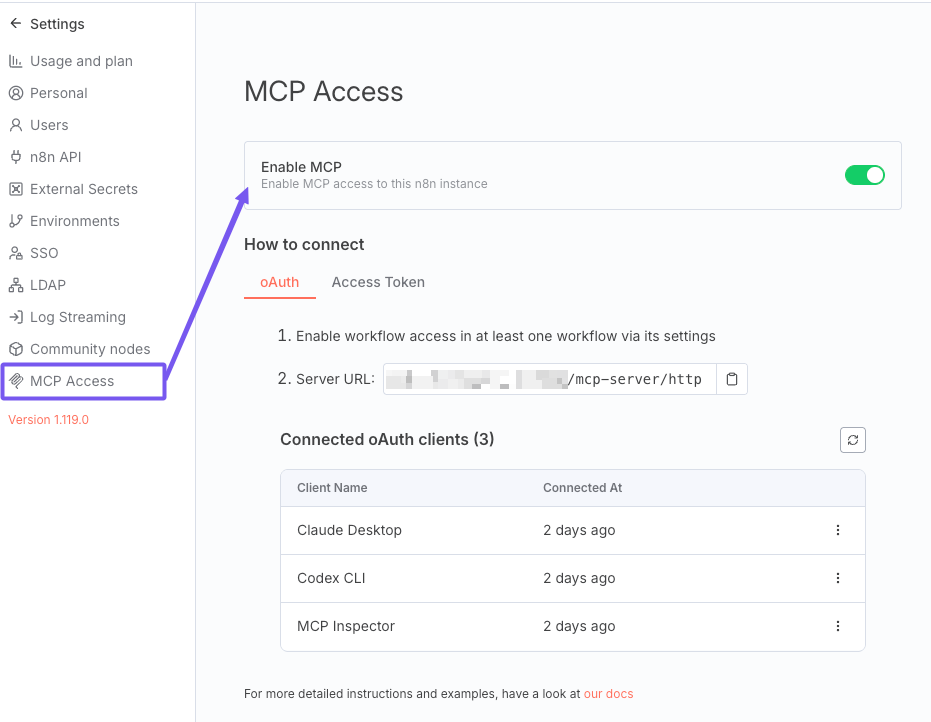Image resolution: width=931 pixels, height=722 pixels.
Task: Select the Log Streaming icon
Action: click(17, 317)
